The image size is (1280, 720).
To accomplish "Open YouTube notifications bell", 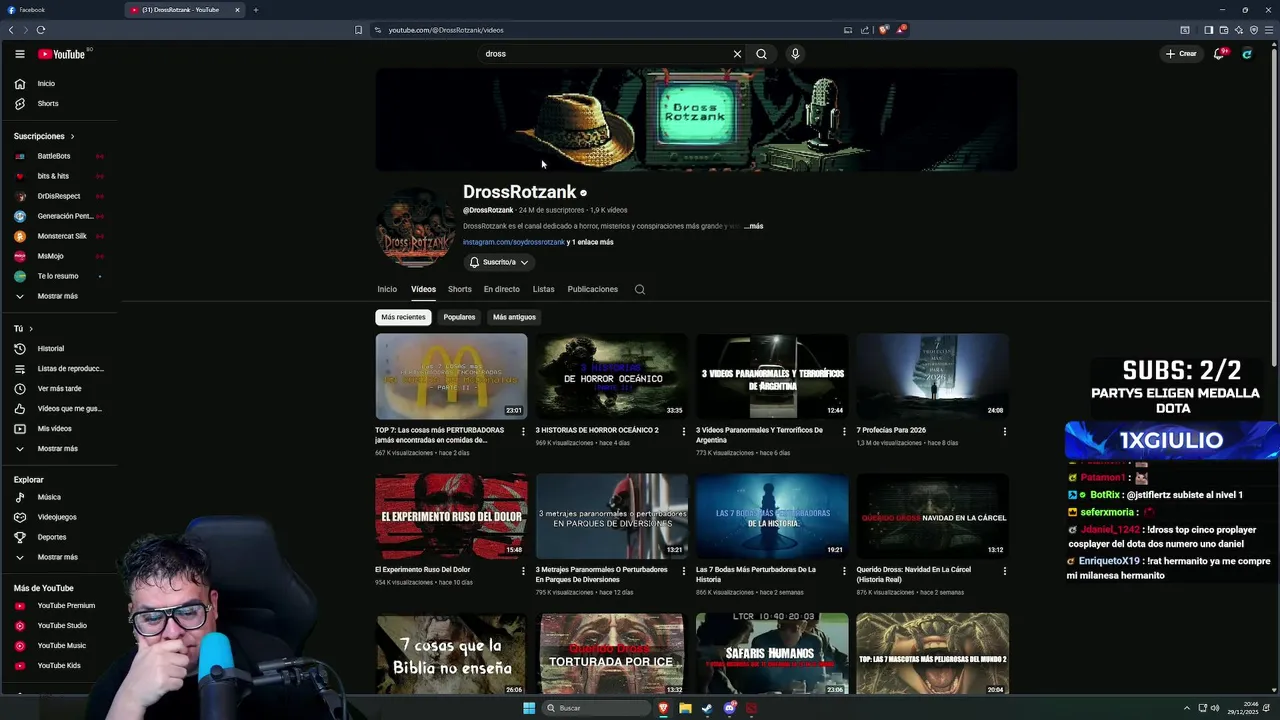I will tap(1218, 54).
